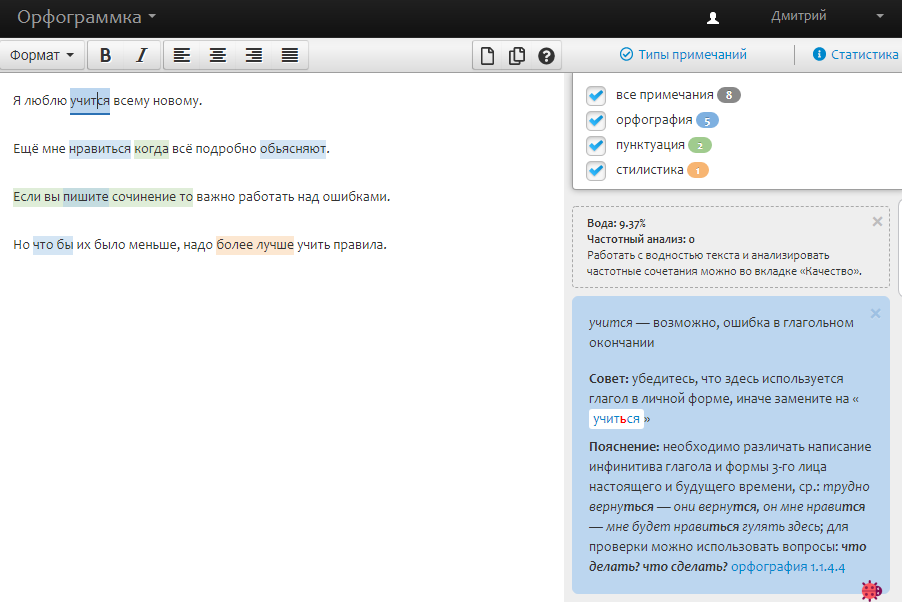Screen dimensions: 902x602
Task: Create a new blank document
Action: (x=487, y=55)
